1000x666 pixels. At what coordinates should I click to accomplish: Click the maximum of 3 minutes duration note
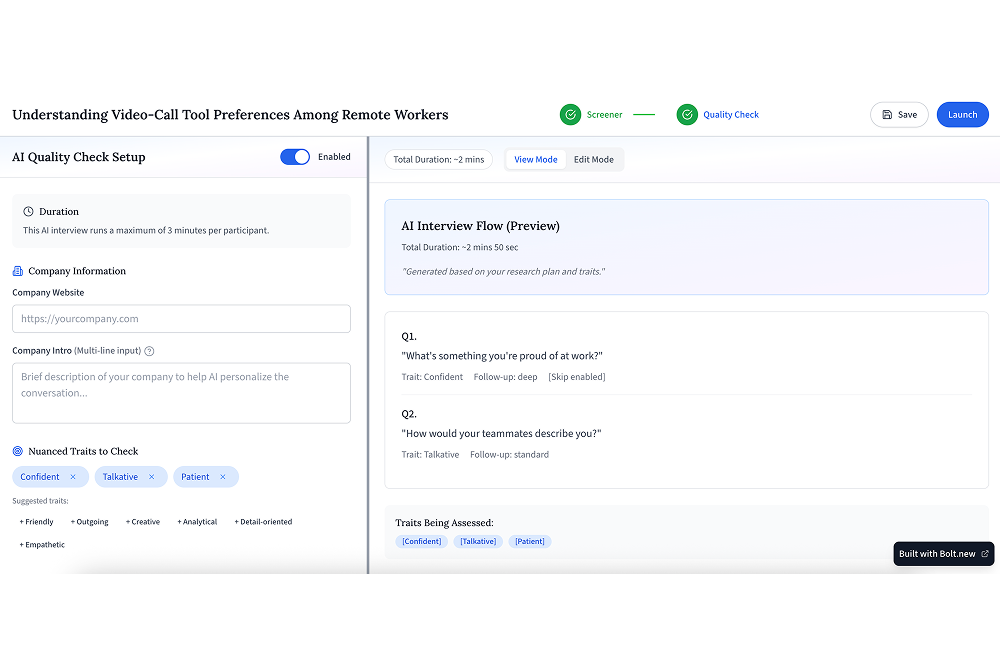click(146, 230)
